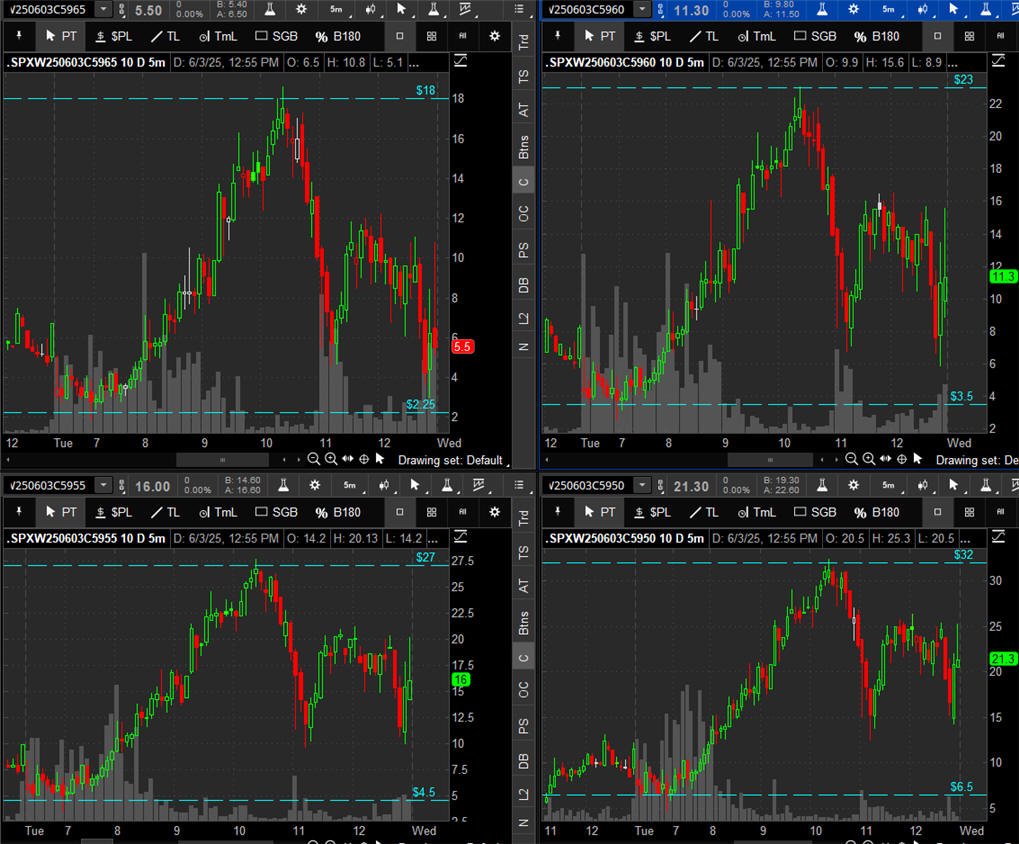Select TmL tool above 5960 chart

pyautogui.click(x=756, y=36)
